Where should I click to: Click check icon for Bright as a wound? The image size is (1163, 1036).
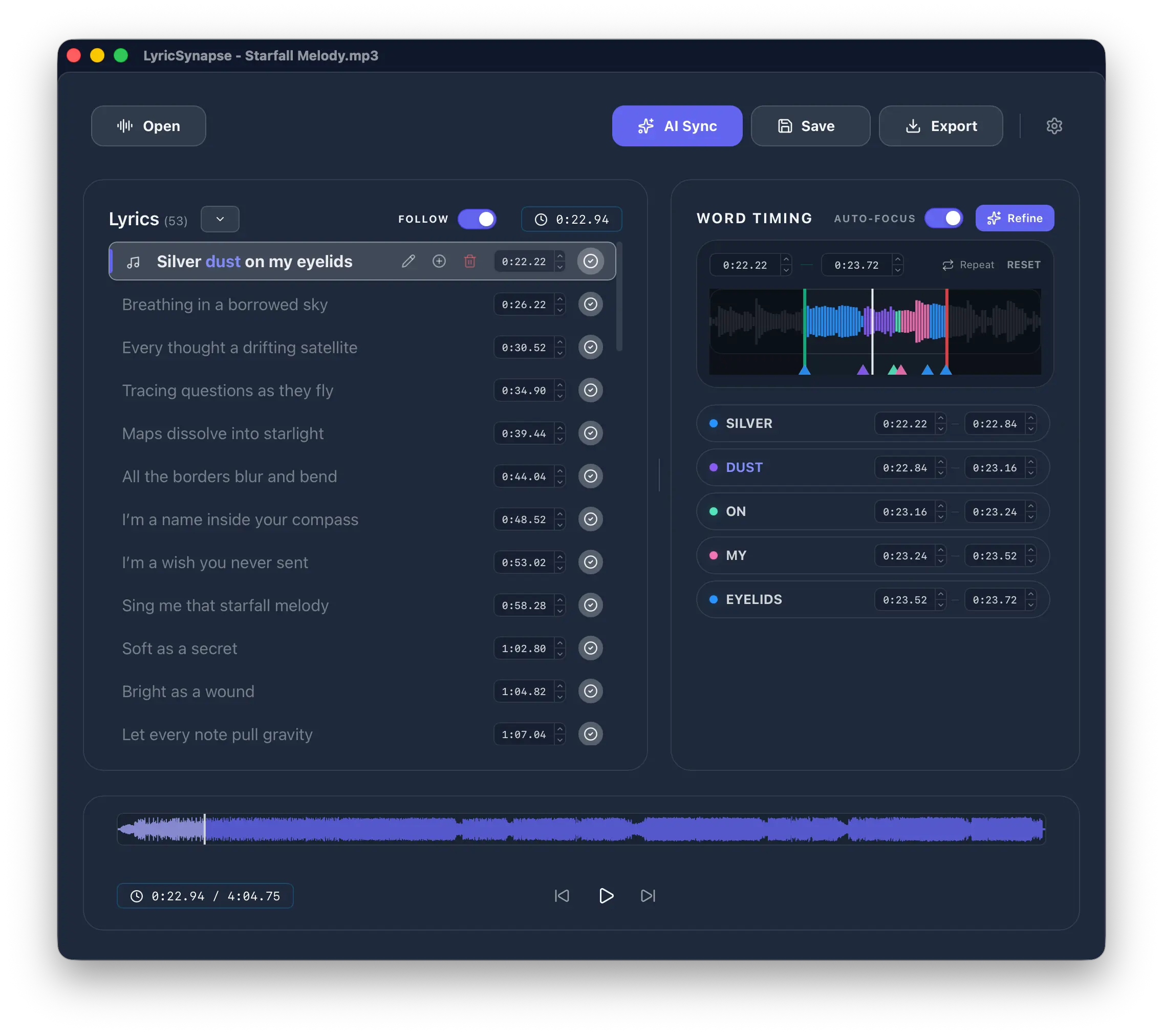tap(590, 691)
